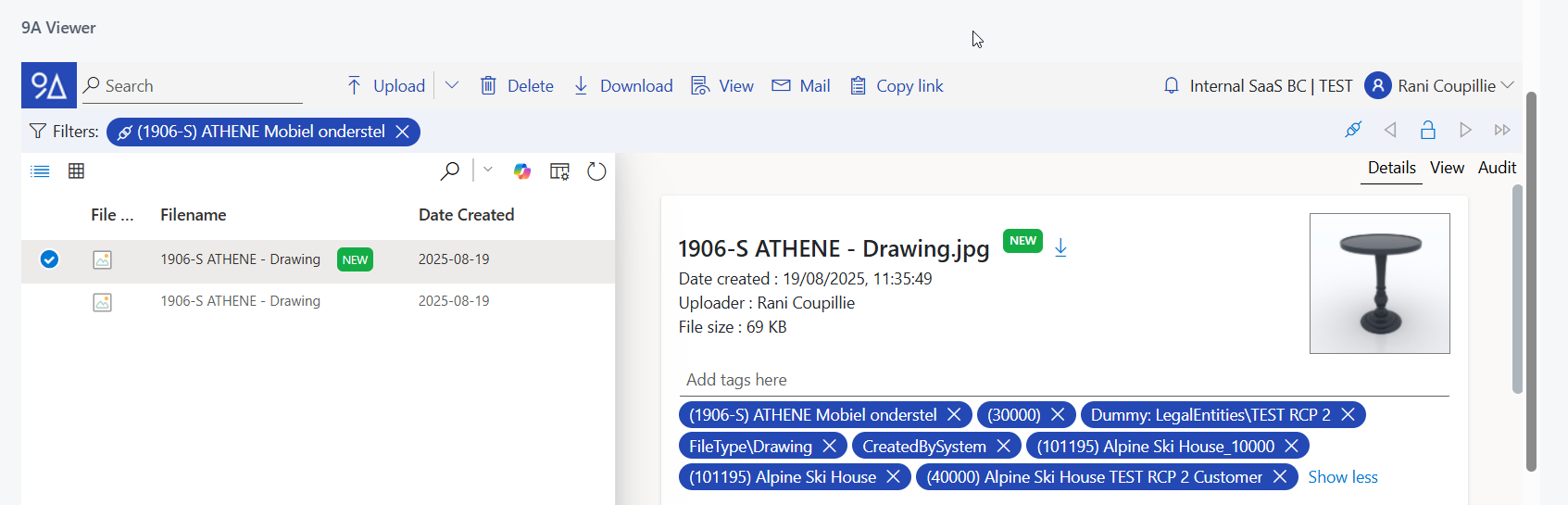1568x505 pixels.
Task: Click the Copy link button
Action: point(897,86)
